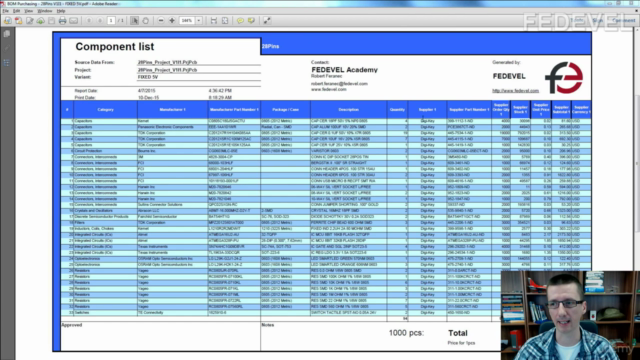Screen dimensions: 640x360
Task: Click the Quantity column header
Action: tap(397, 110)
